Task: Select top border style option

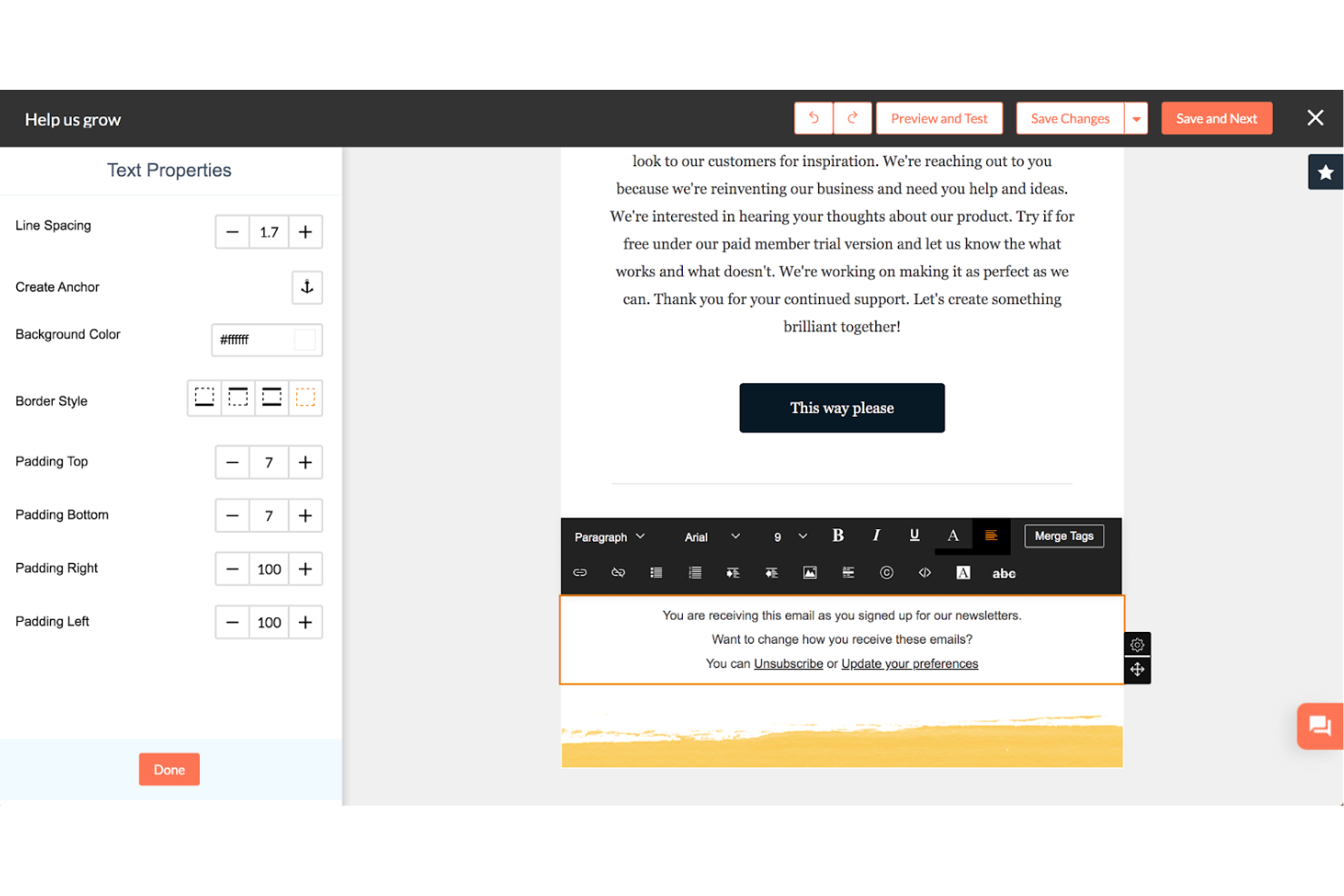Action: coord(238,398)
